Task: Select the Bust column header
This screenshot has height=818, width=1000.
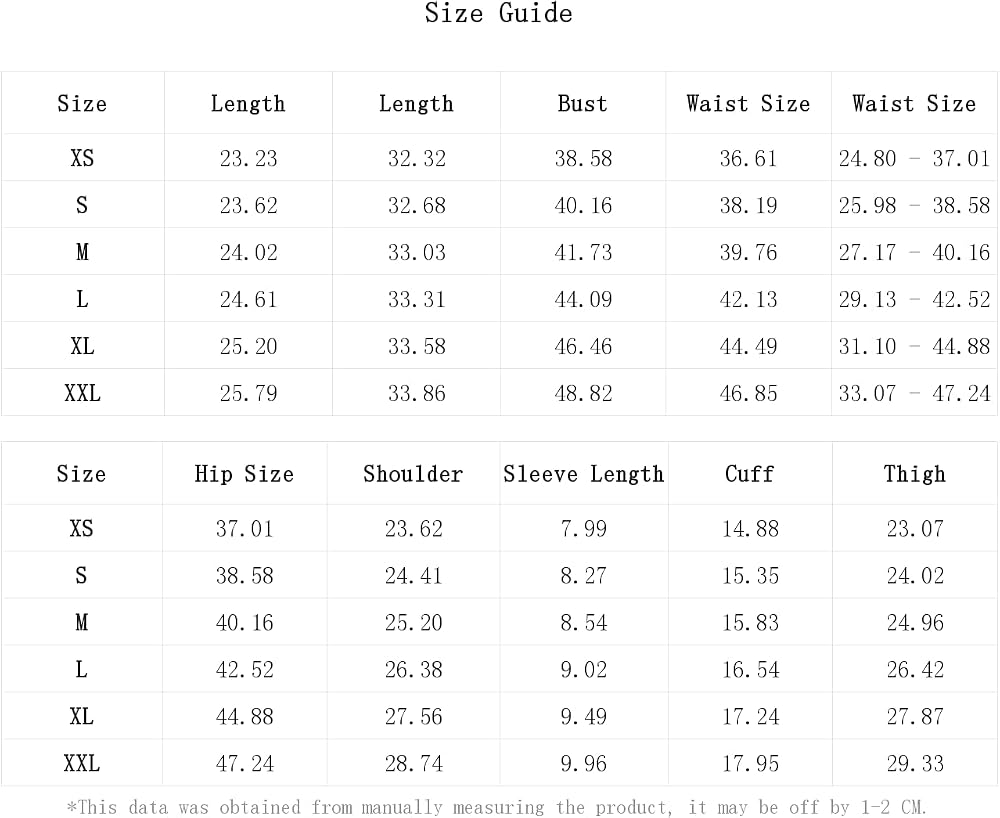Action: pos(582,103)
